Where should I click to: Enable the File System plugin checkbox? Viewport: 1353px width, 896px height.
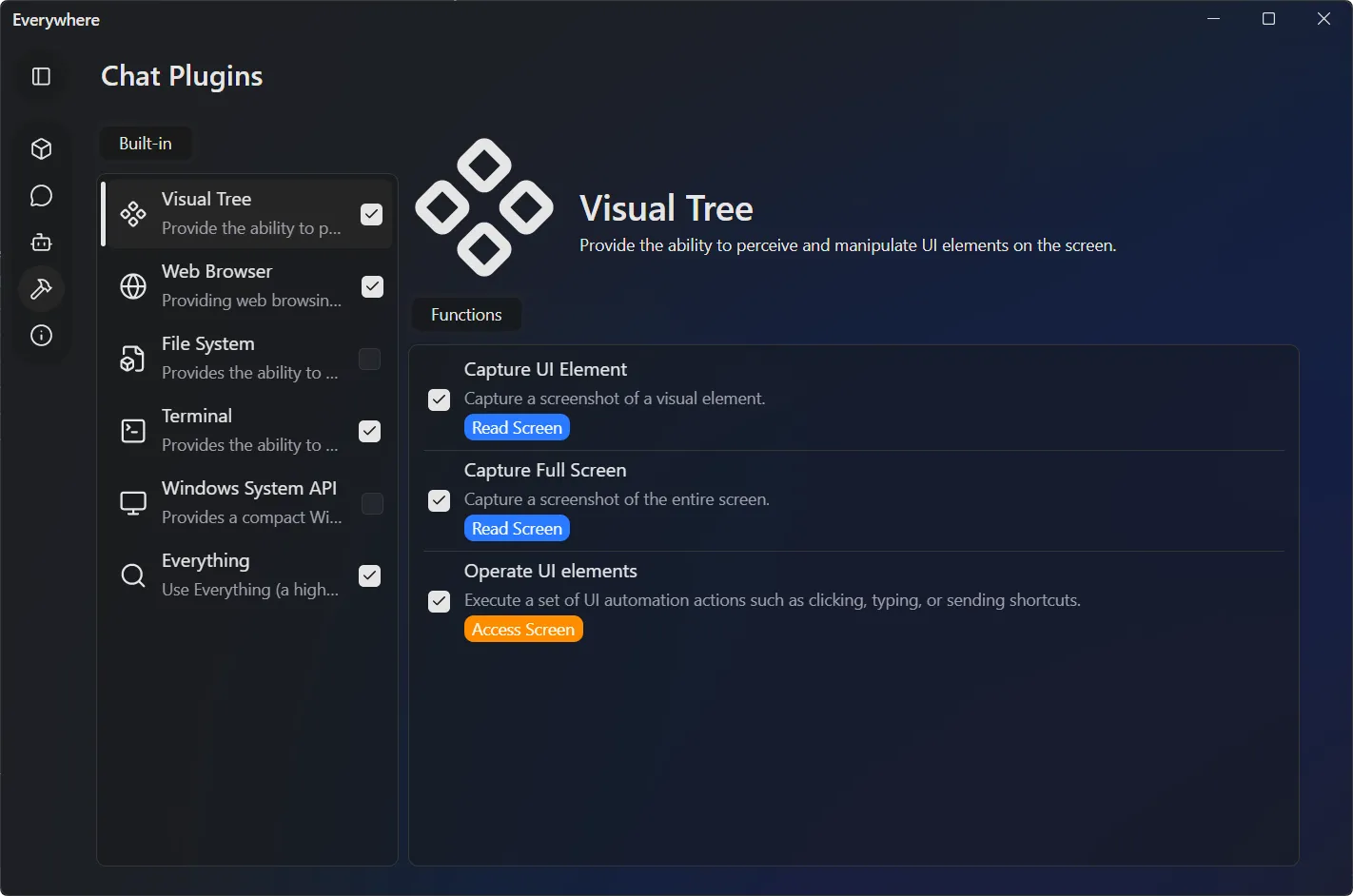pyautogui.click(x=369, y=359)
